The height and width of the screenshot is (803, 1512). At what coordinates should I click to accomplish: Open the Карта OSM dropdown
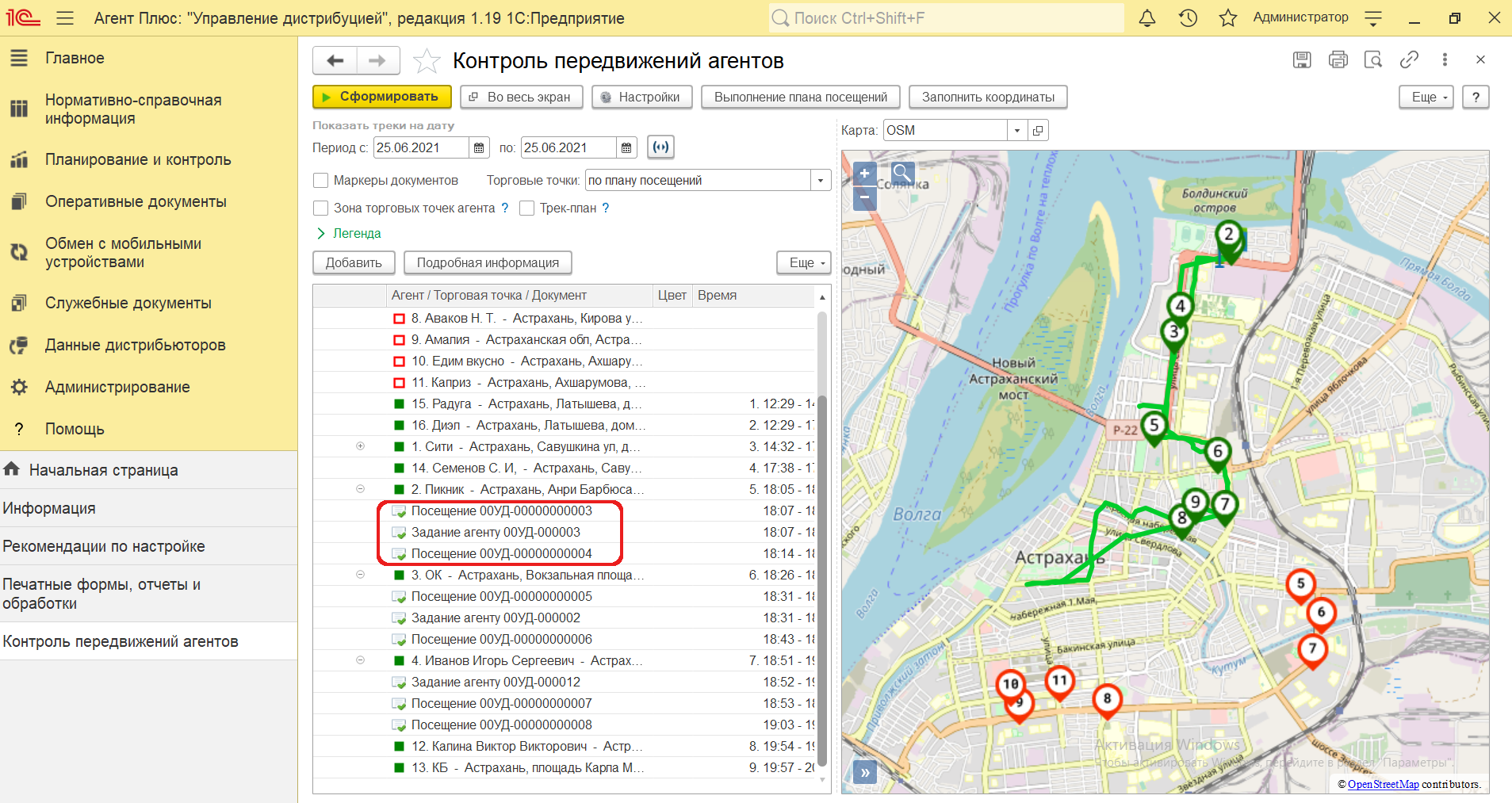click(x=1016, y=130)
